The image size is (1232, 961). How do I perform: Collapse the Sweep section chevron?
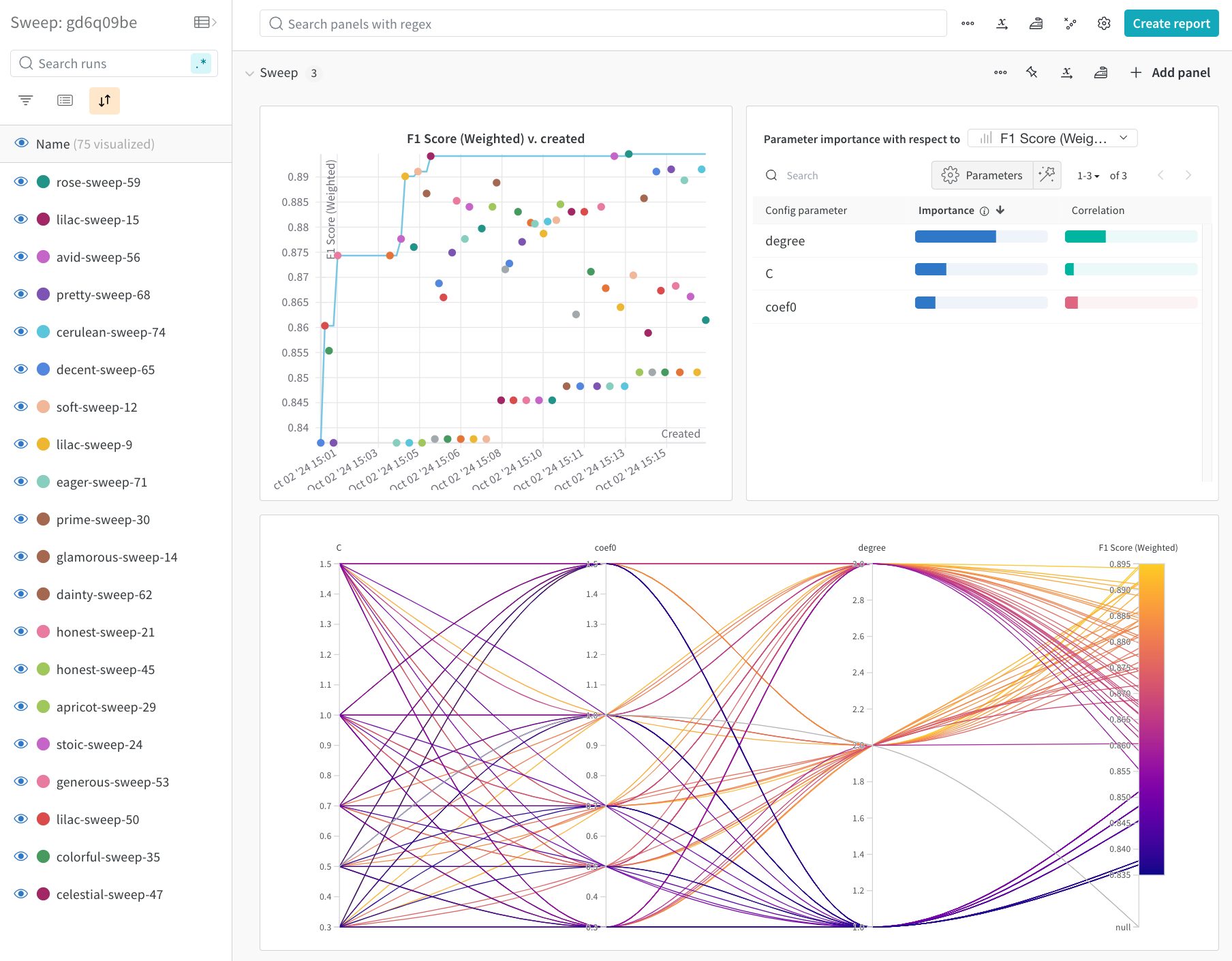tap(249, 74)
